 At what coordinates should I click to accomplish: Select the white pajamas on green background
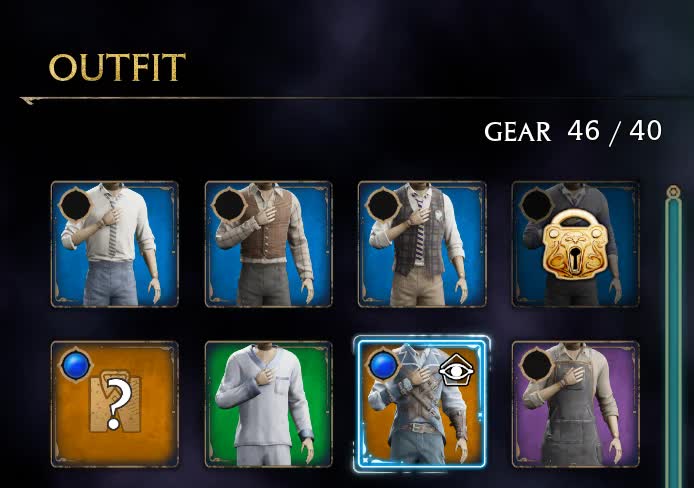tap(269, 404)
